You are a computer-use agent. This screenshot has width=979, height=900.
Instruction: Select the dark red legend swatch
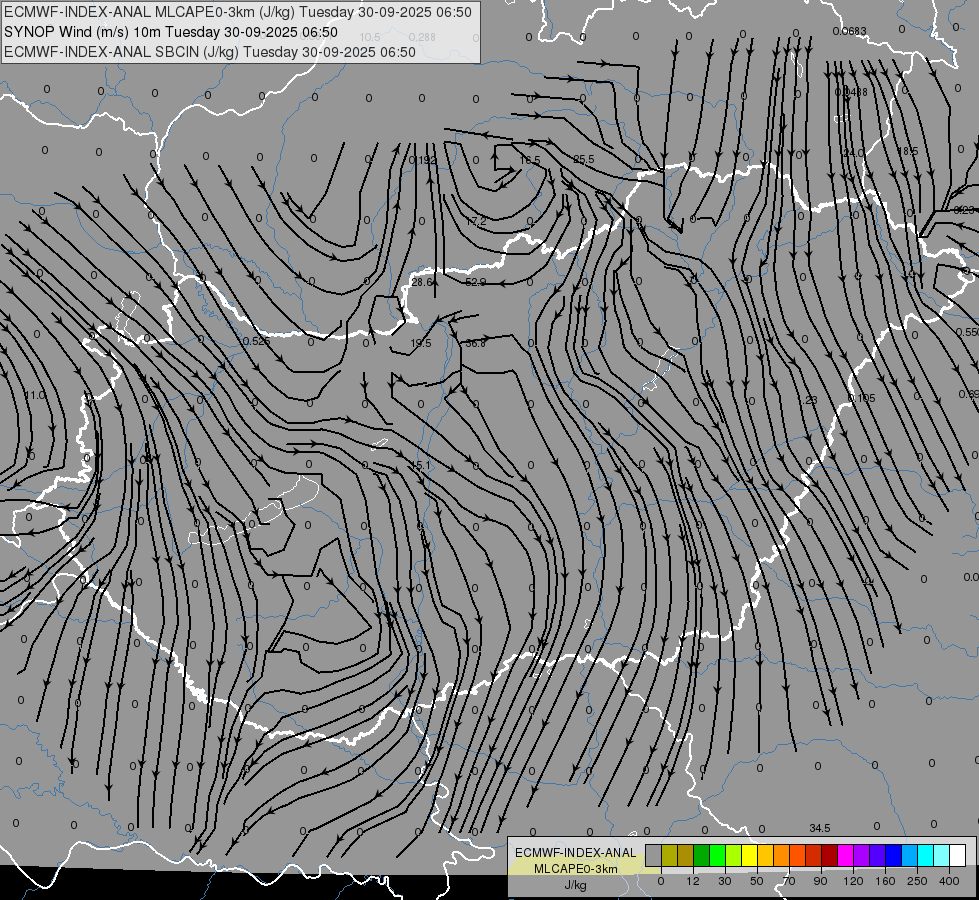click(829, 855)
